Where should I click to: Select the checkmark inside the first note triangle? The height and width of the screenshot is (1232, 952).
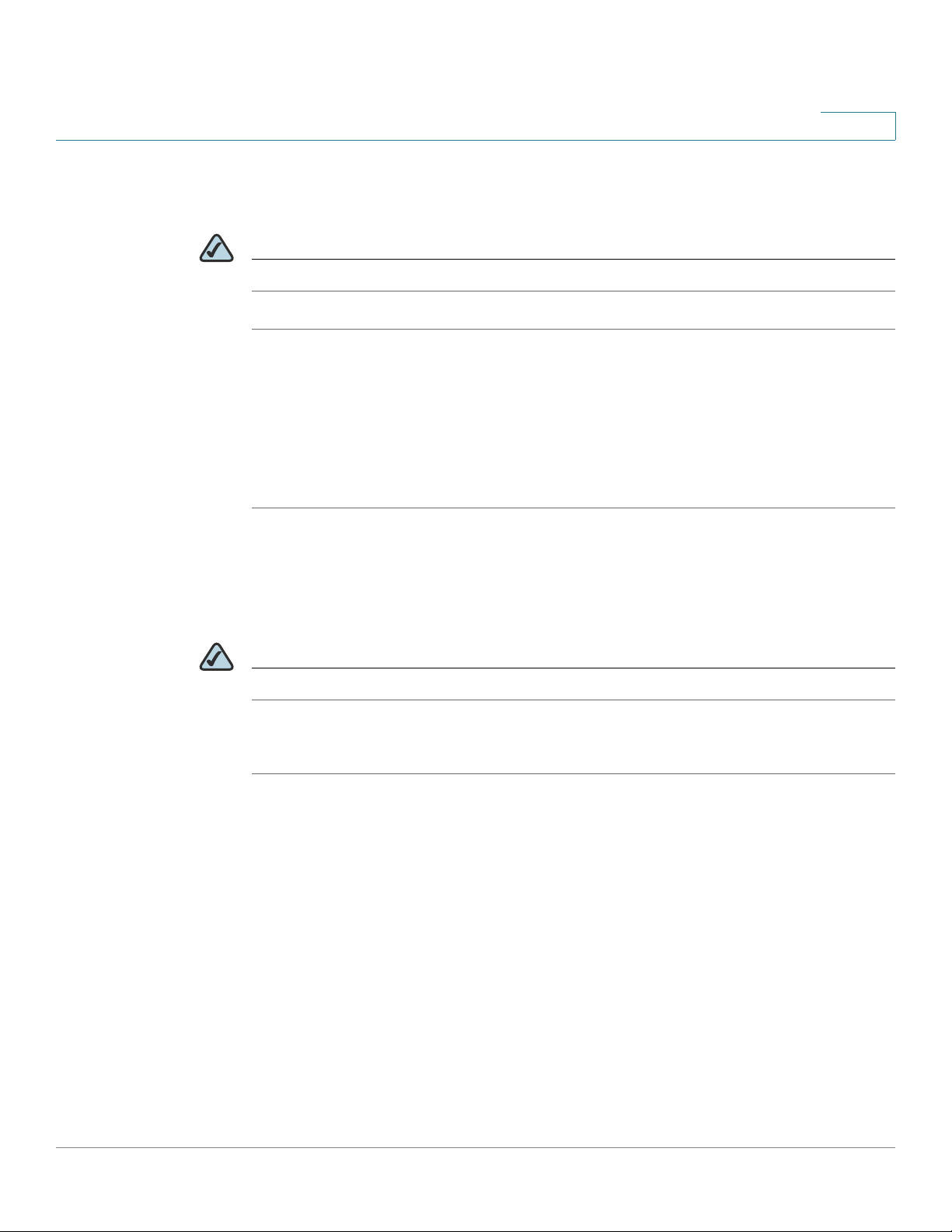tap(217, 250)
